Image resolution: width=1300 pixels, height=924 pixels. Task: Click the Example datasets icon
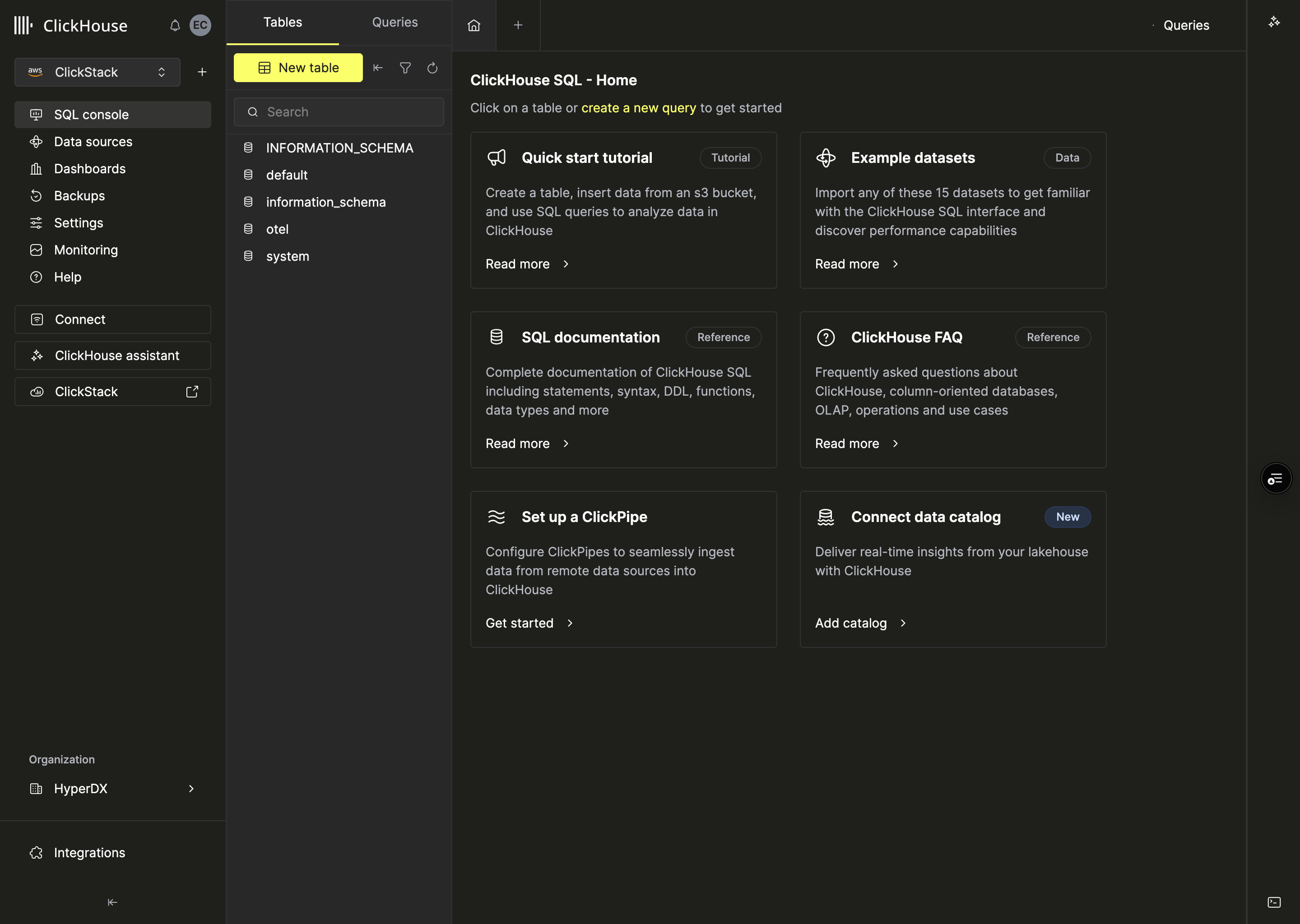(x=825, y=157)
